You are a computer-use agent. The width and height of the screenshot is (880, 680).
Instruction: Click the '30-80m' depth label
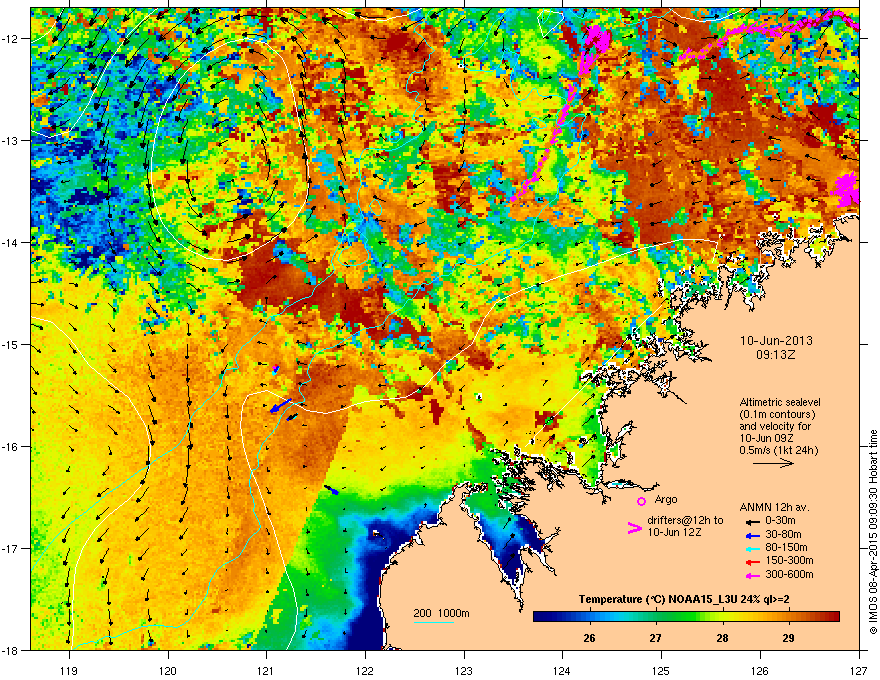coord(783,534)
